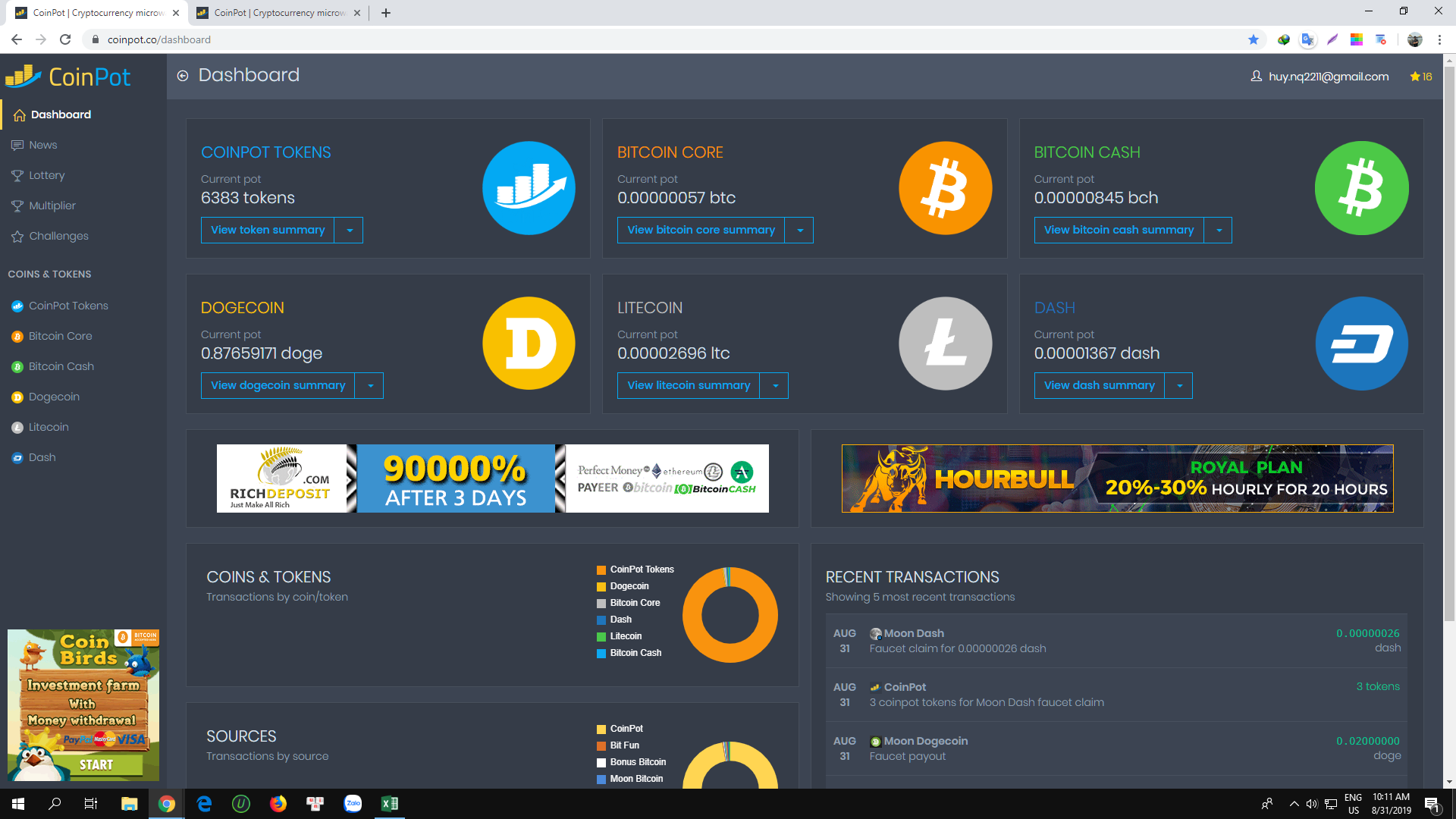
Task: Open the dash summary dropdown arrow
Action: point(1179,386)
